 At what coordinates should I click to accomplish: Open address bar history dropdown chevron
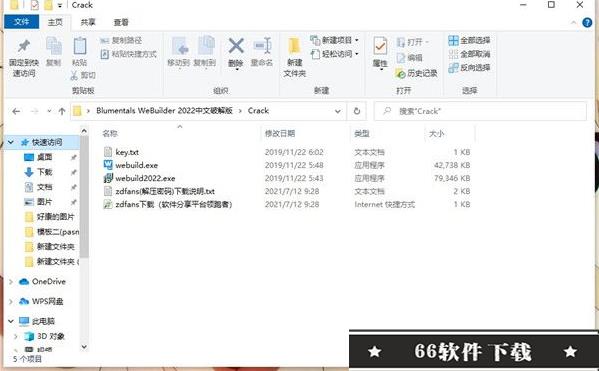338,111
